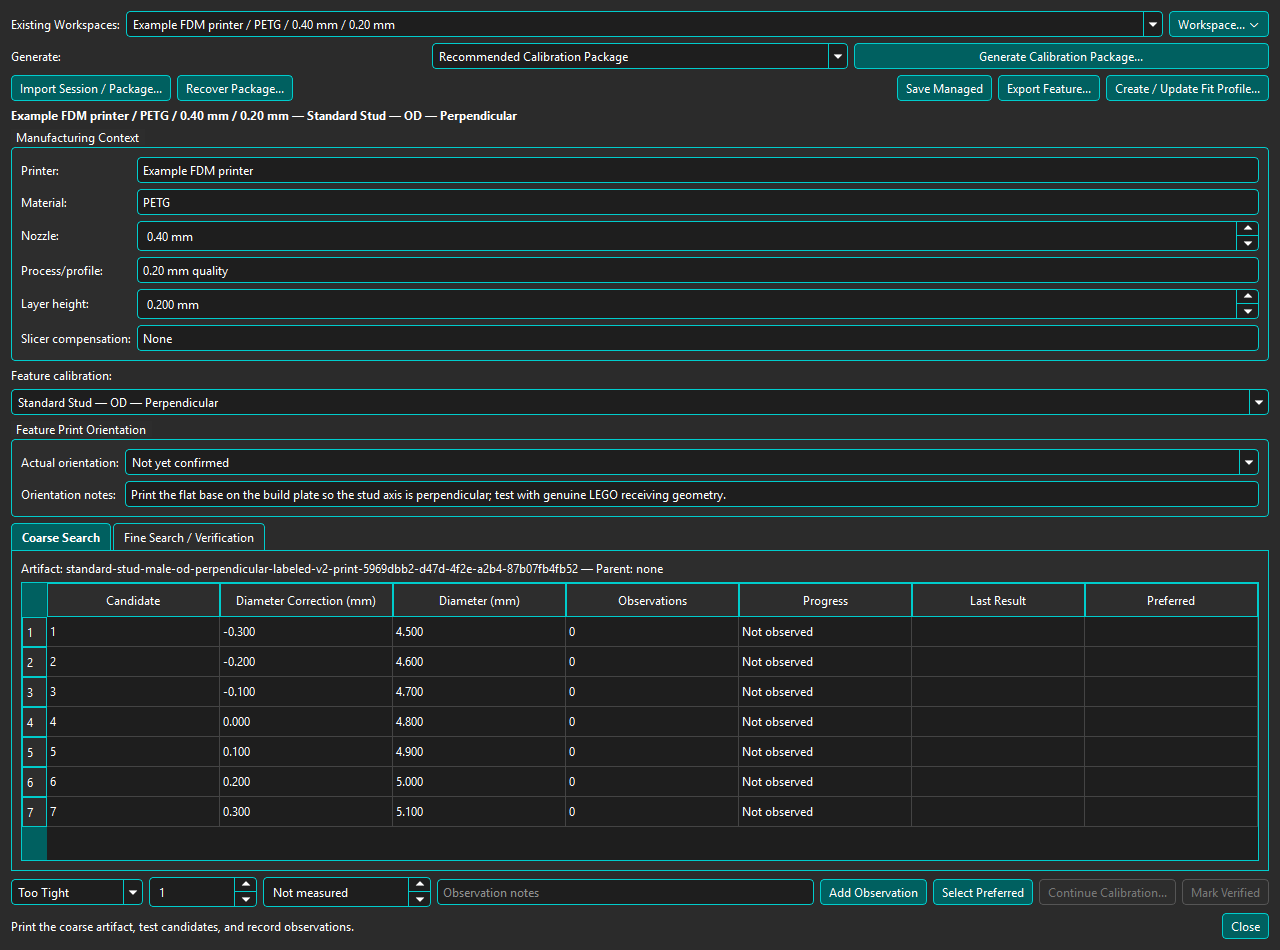This screenshot has width=1280, height=950.
Task: Close the calibration dialog
Action: pos(1245,927)
